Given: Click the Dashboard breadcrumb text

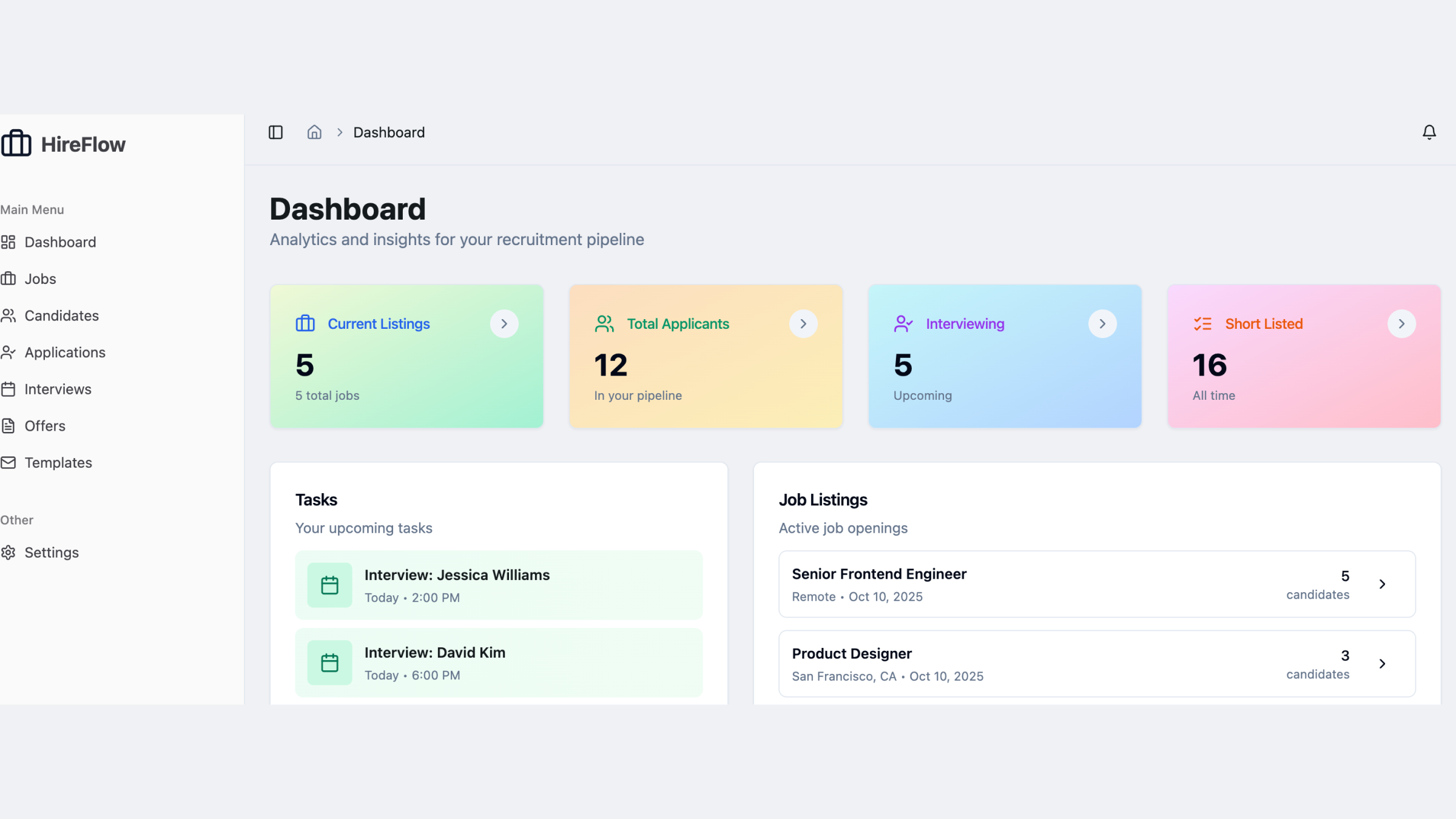Looking at the screenshot, I should (389, 132).
